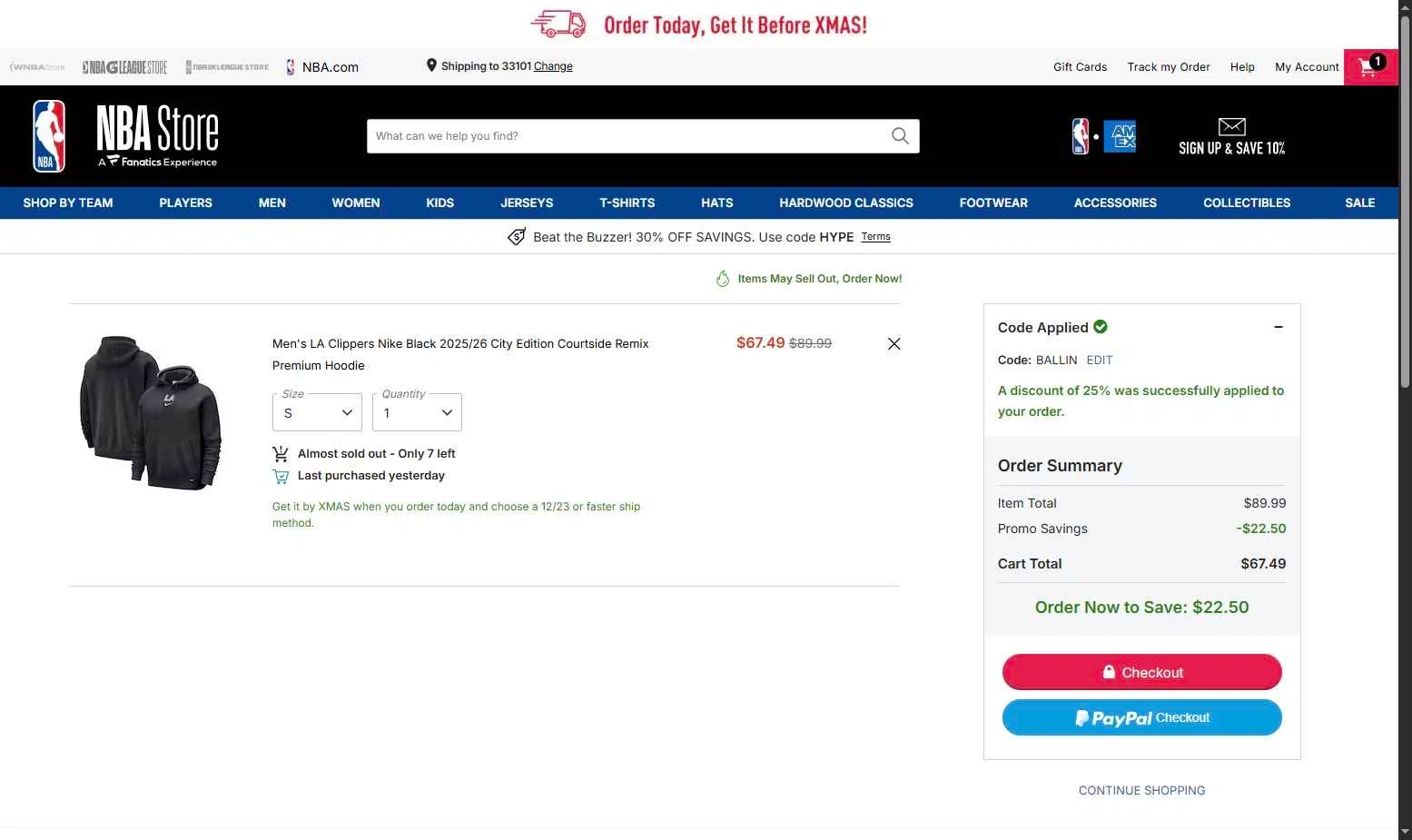Click the envelope sign-up icon
This screenshot has height=840, width=1412.
pyautogui.click(x=1231, y=126)
